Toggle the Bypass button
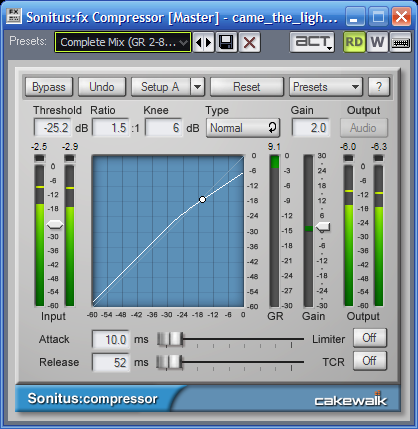This screenshot has height=429, width=418. pyautogui.click(x=49, y=87)
